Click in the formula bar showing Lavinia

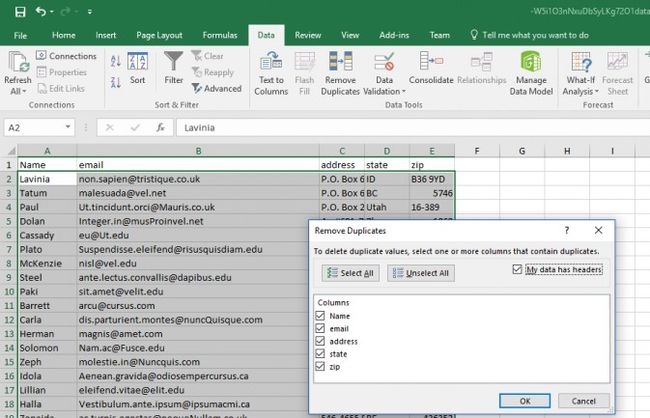412,128
